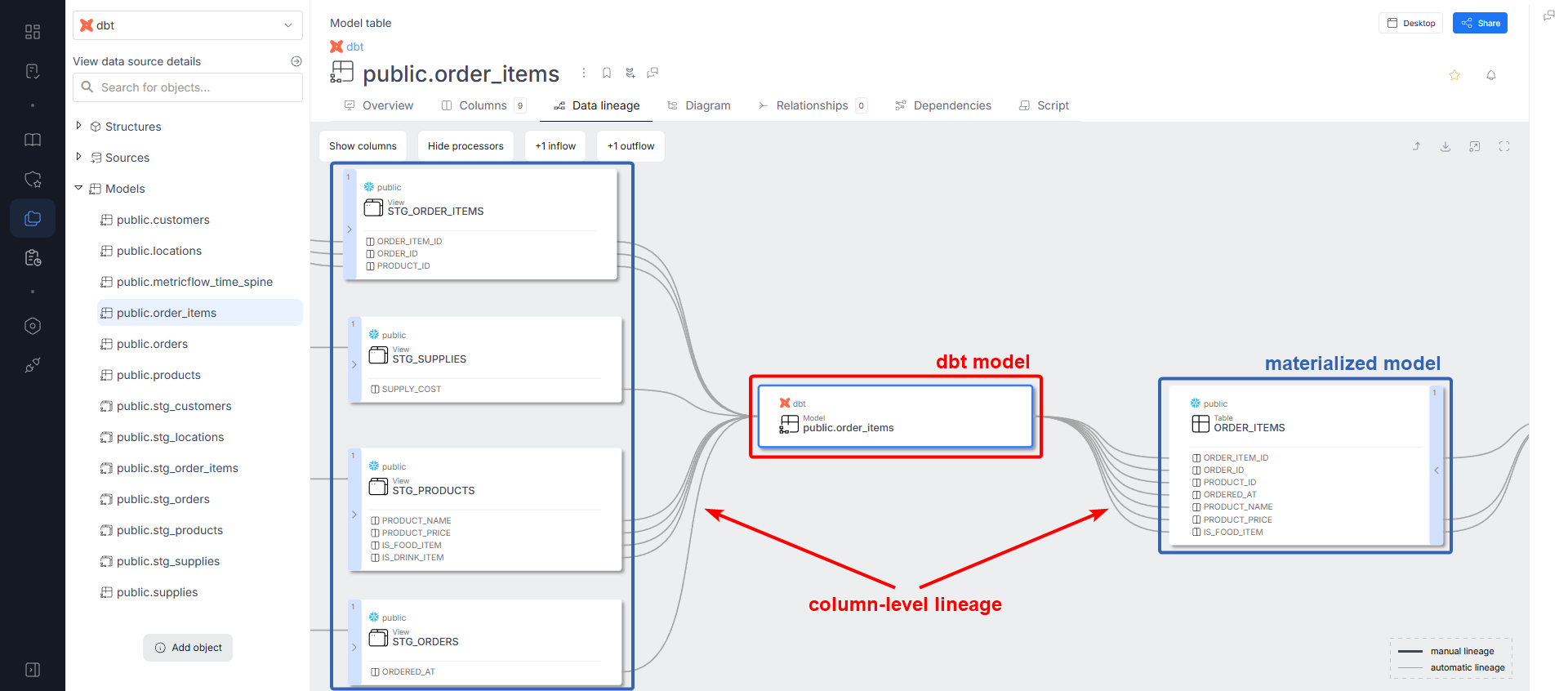The height and width of the screenshot is (691, 1568).
Task: Open the Relationships tab
Action: click(x=812, y=105)
